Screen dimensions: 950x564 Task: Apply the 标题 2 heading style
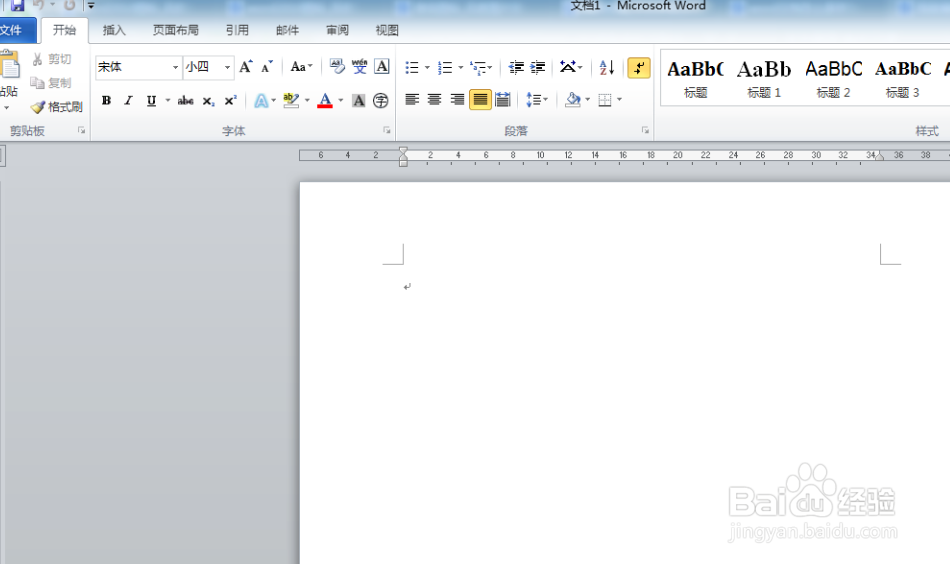[833, 79]
